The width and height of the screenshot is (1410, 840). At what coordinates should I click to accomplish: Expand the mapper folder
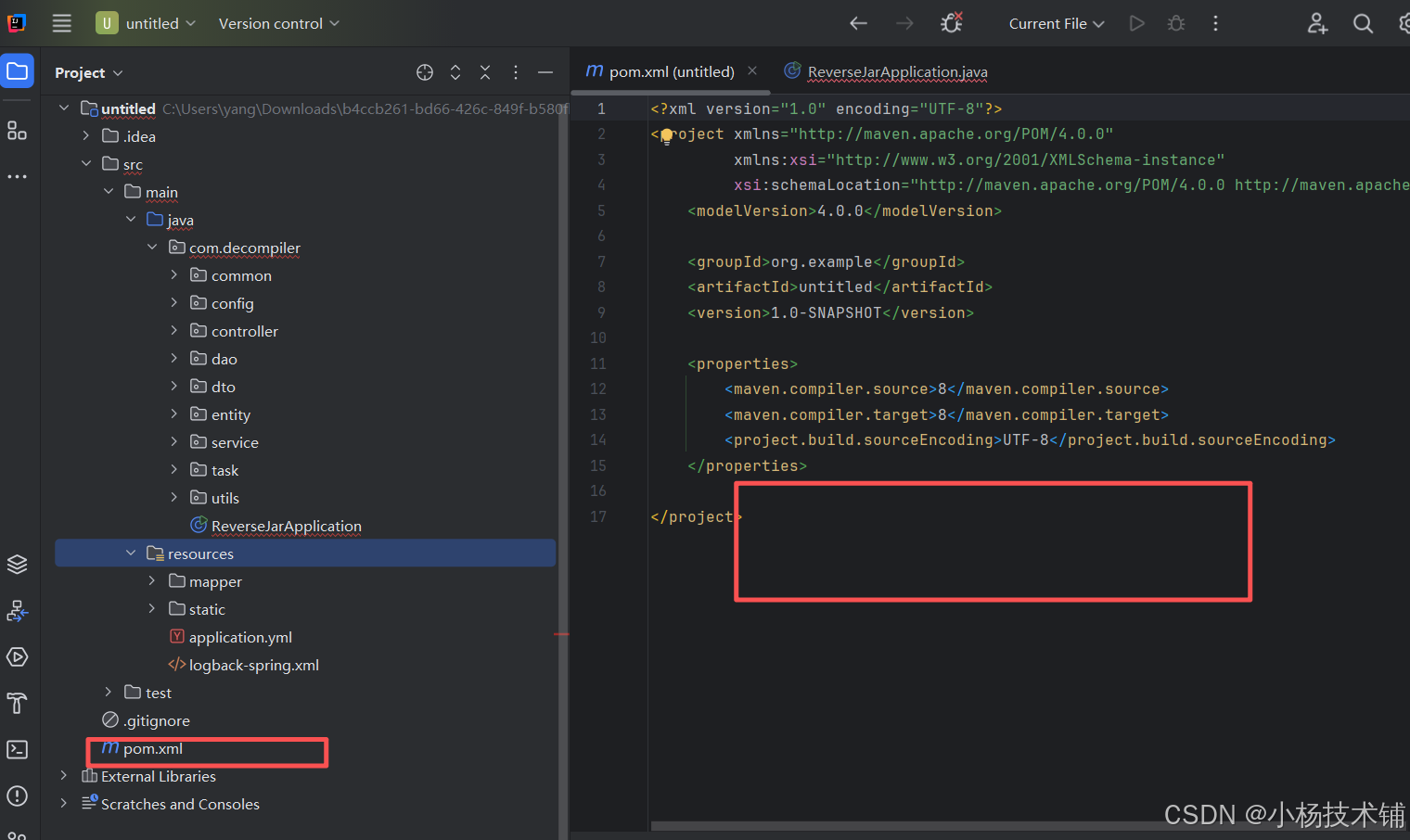tap(152, 581)
